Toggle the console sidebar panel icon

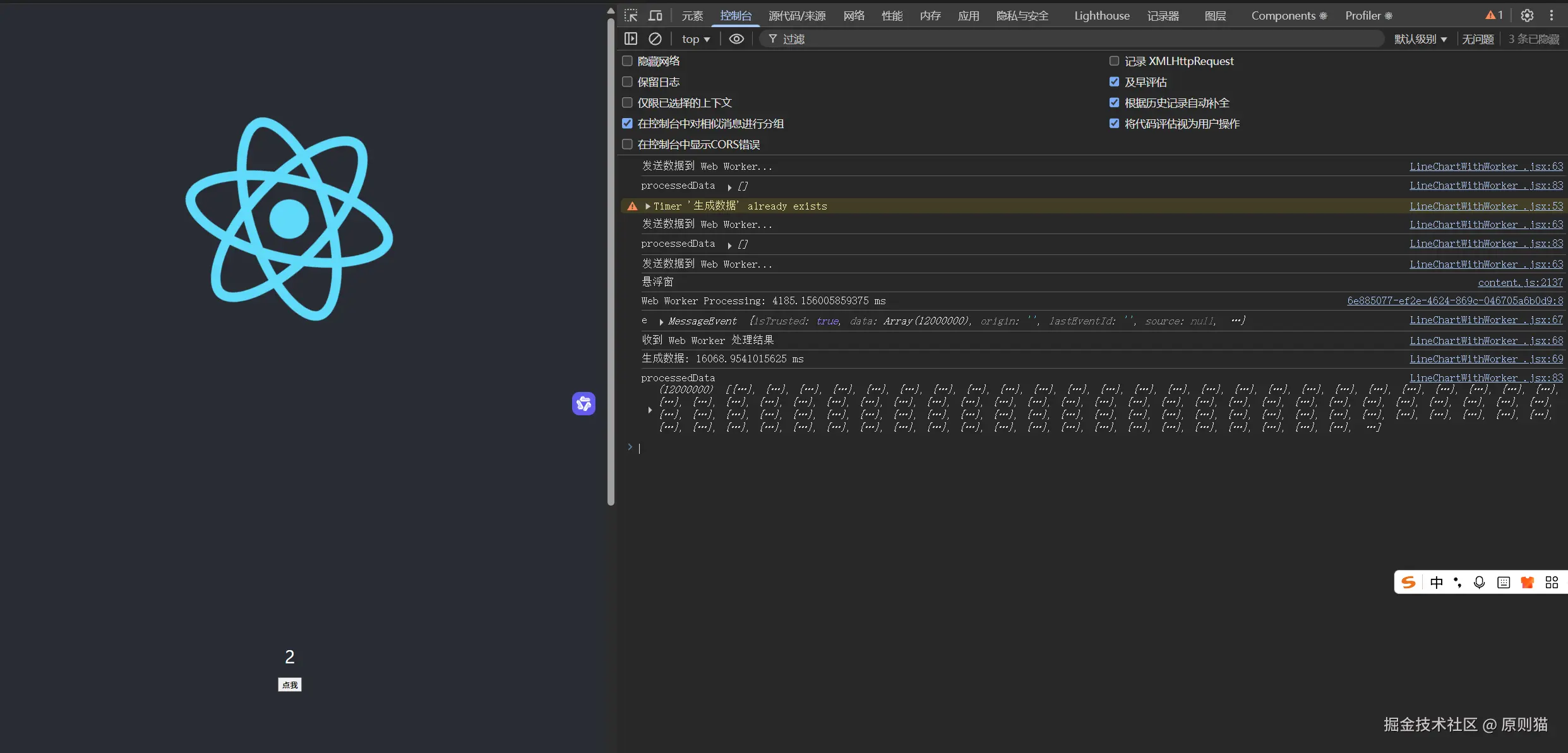631,39
